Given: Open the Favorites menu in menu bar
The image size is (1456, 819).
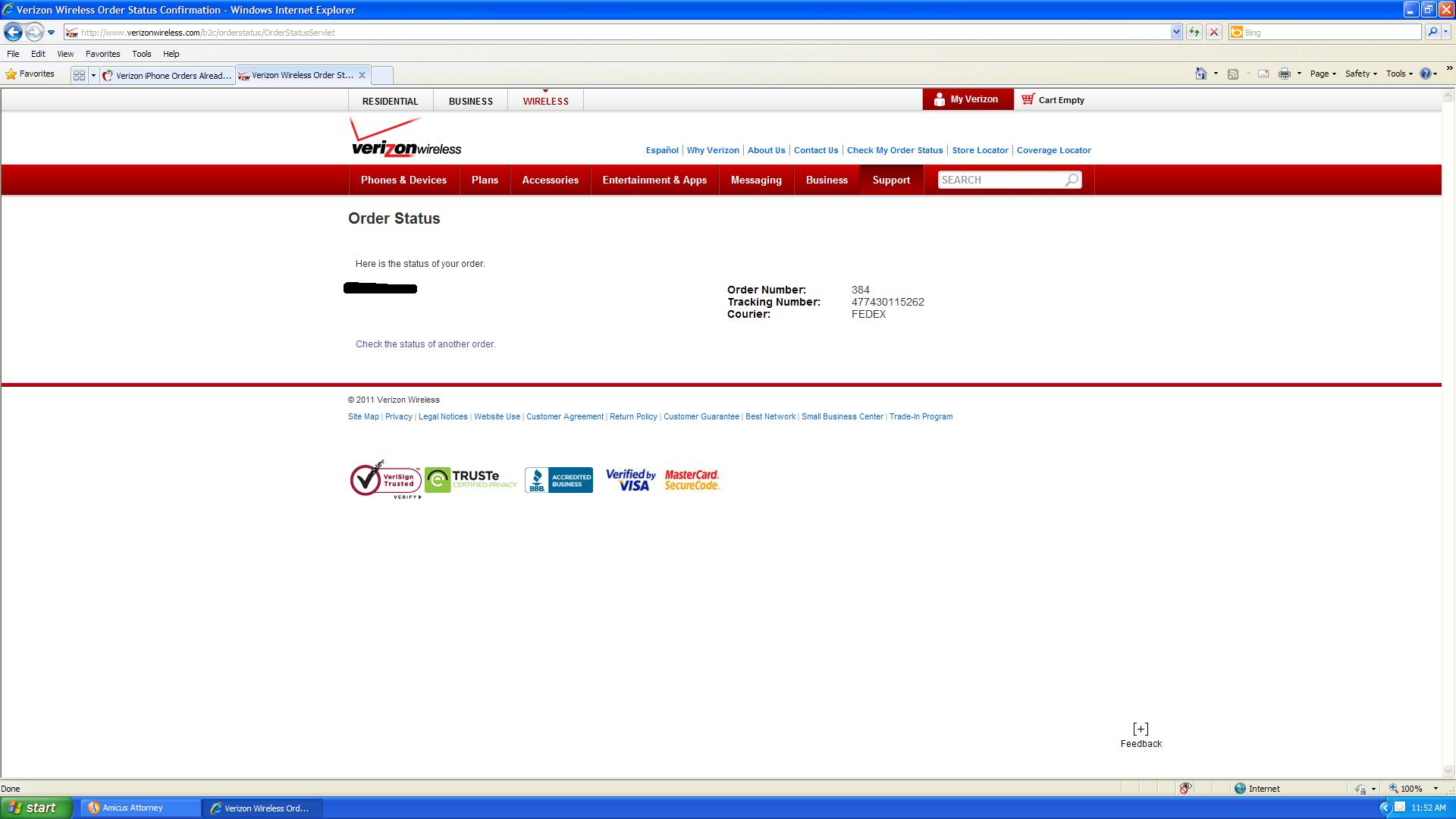Looking at the screenshot, I should pos(102,54).
